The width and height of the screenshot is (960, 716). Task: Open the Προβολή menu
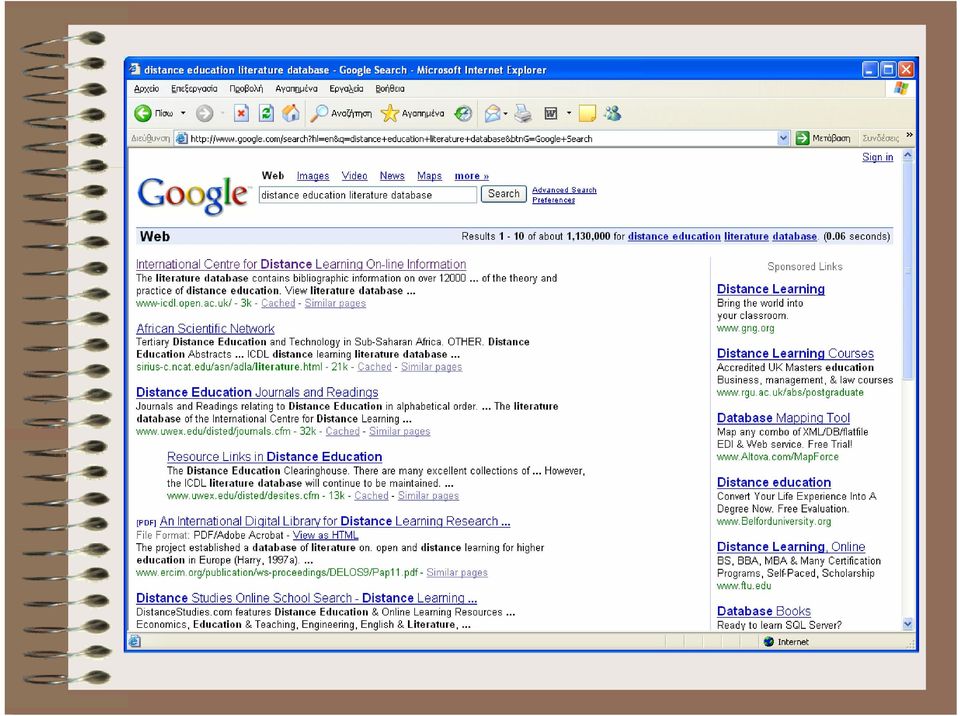246,89
